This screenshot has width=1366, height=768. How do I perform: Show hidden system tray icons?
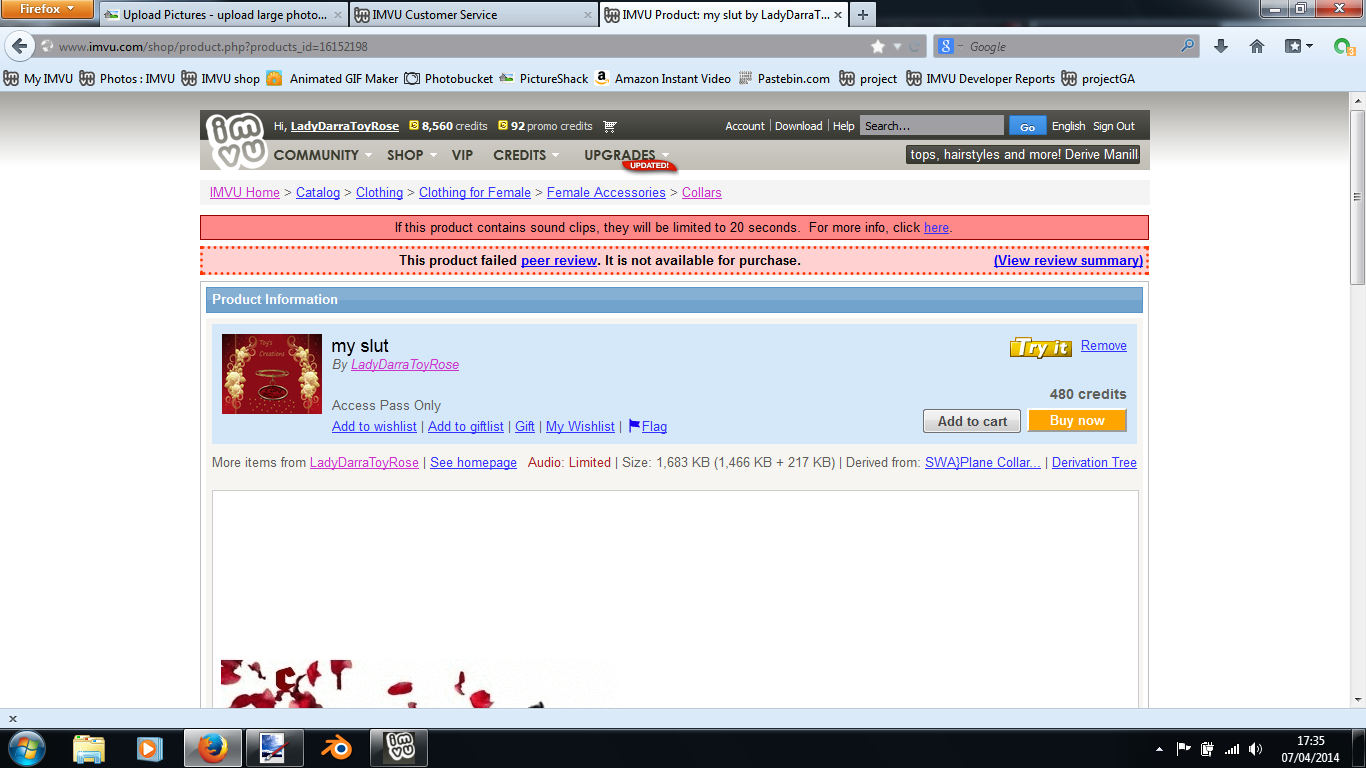[x=1159, y=748]
